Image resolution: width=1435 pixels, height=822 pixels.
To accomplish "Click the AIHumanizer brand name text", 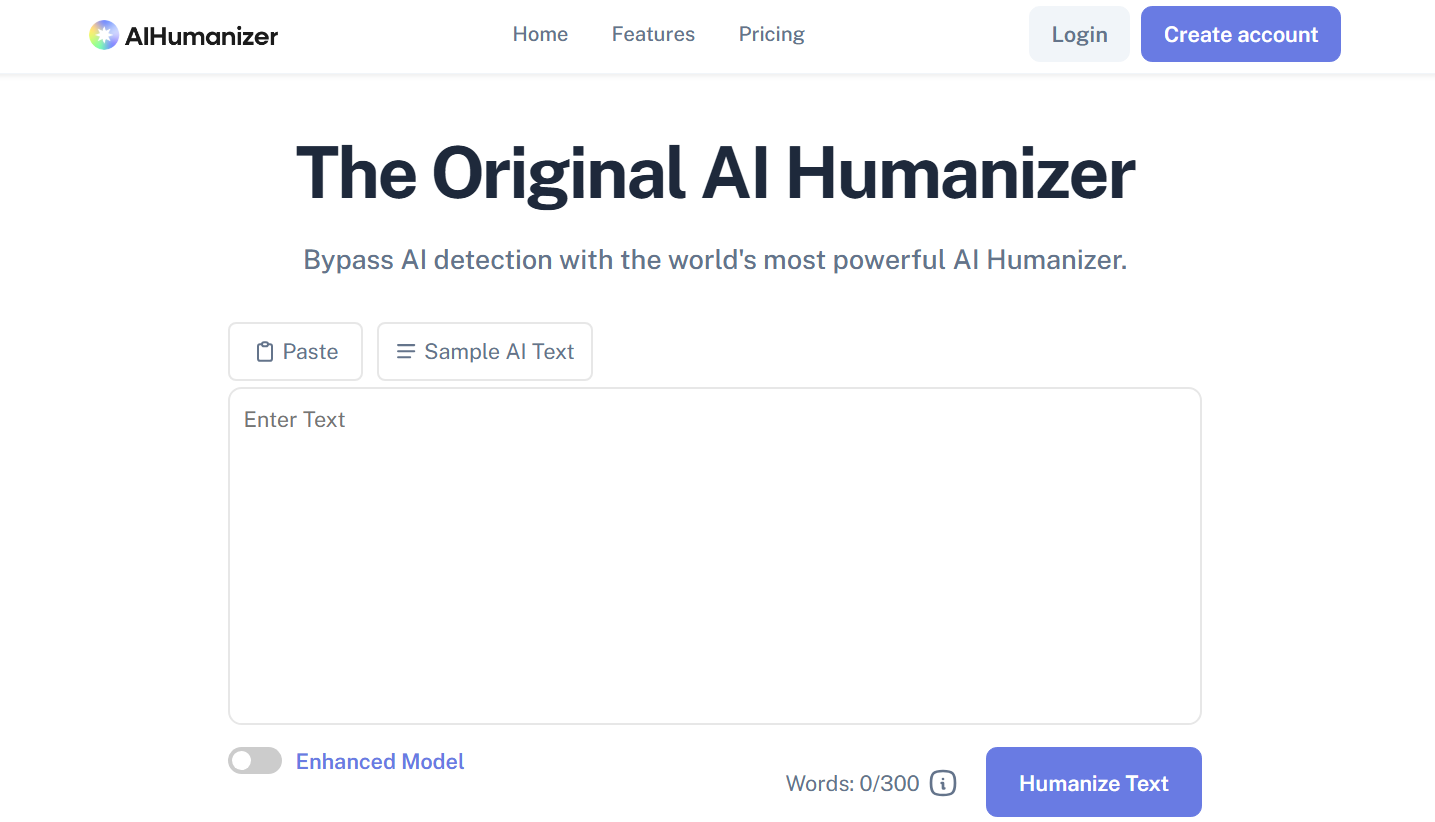I will (199, 35).
